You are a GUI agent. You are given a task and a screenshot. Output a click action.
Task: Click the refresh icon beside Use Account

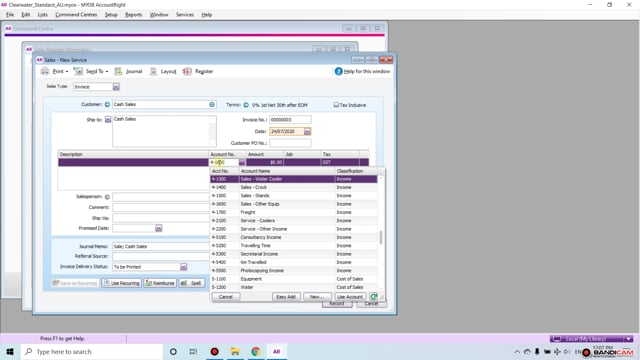pyautogui.click(x=373, y=297)
